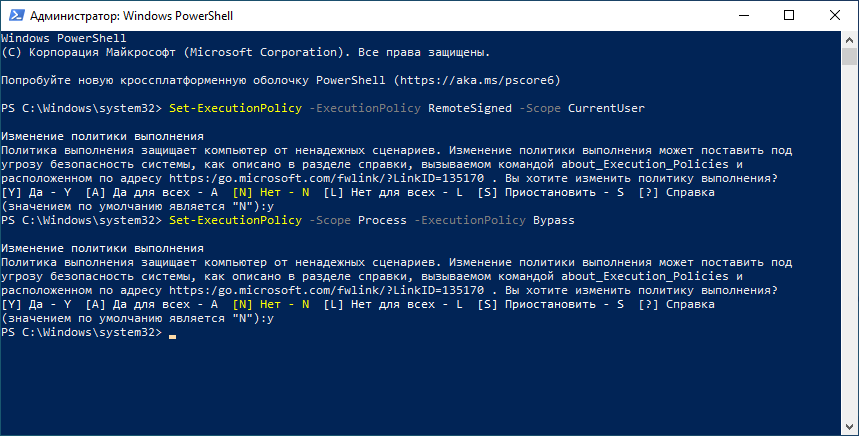859x436 pixels.
Task: Minimize the PowerShell window
Action: coord(743,15)
